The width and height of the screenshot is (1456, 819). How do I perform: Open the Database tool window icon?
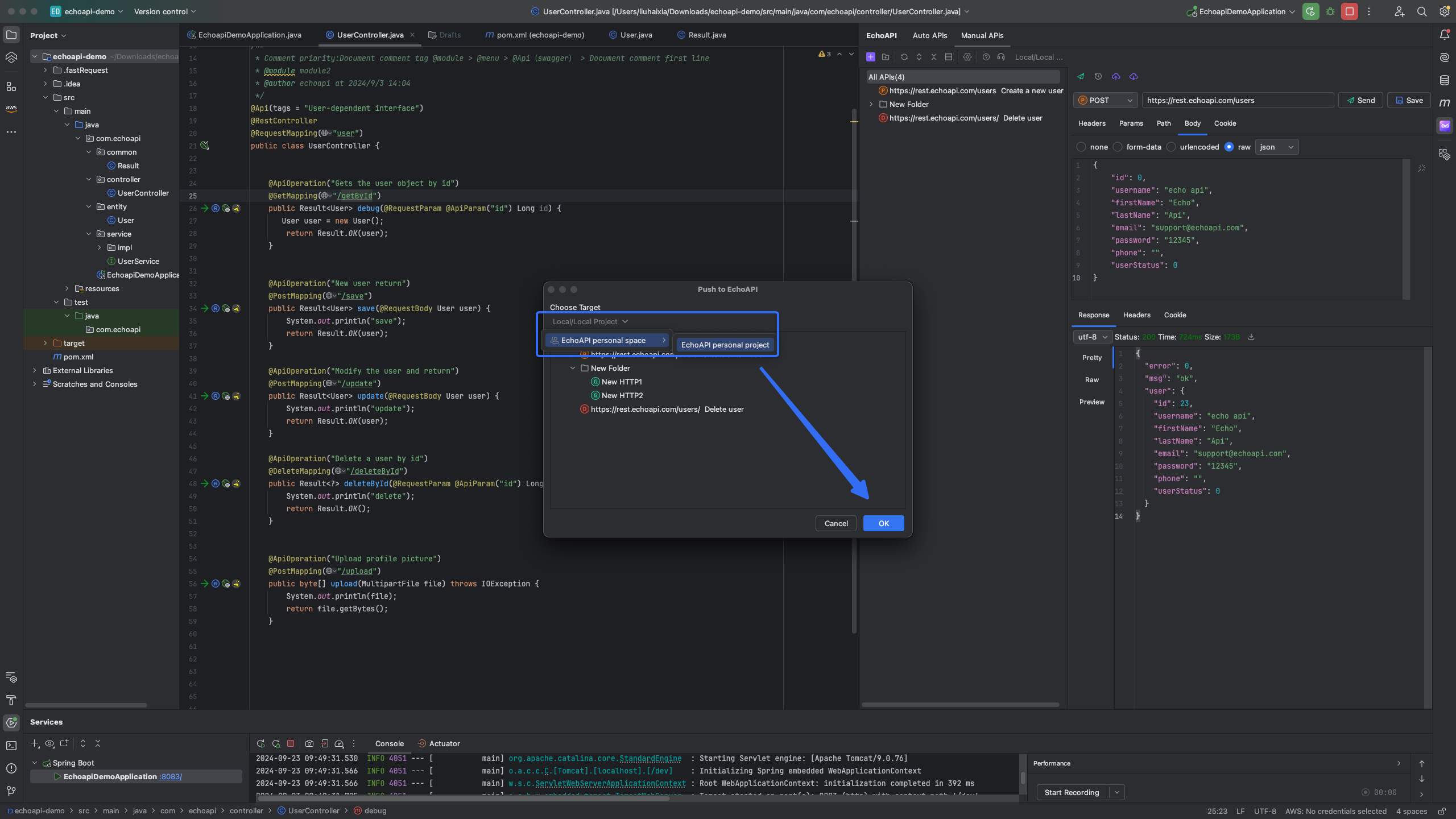1445,80
